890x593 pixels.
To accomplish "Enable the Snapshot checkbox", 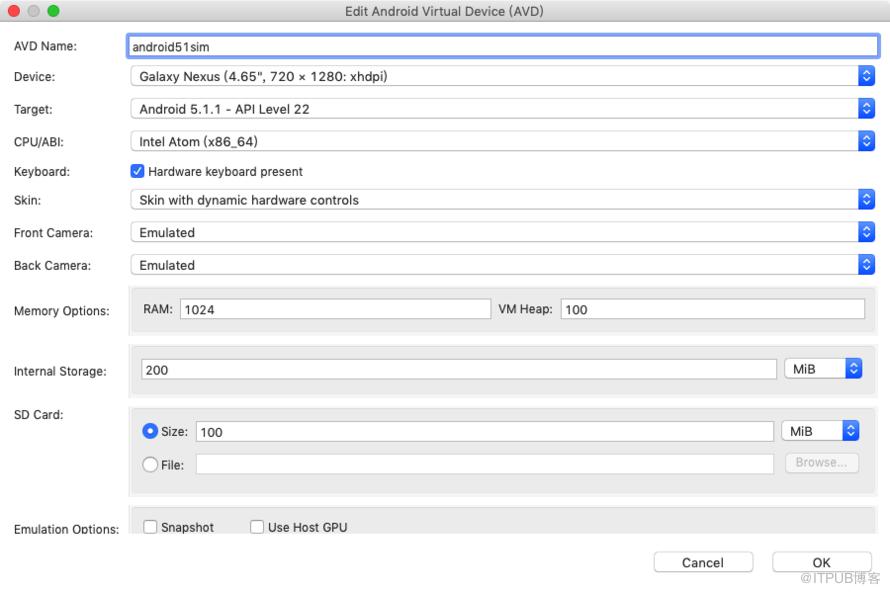I will tap(150, 527).
